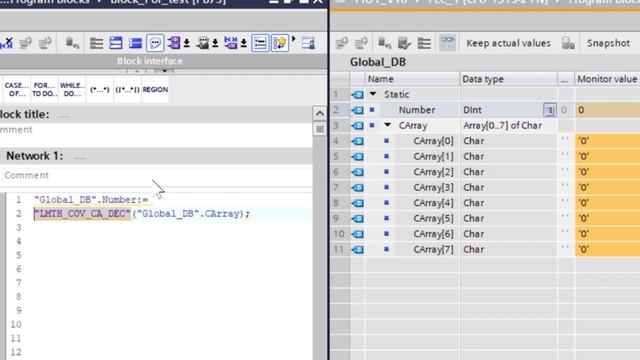Click the first grayed device icon in left toolbar

click(25, 43)
